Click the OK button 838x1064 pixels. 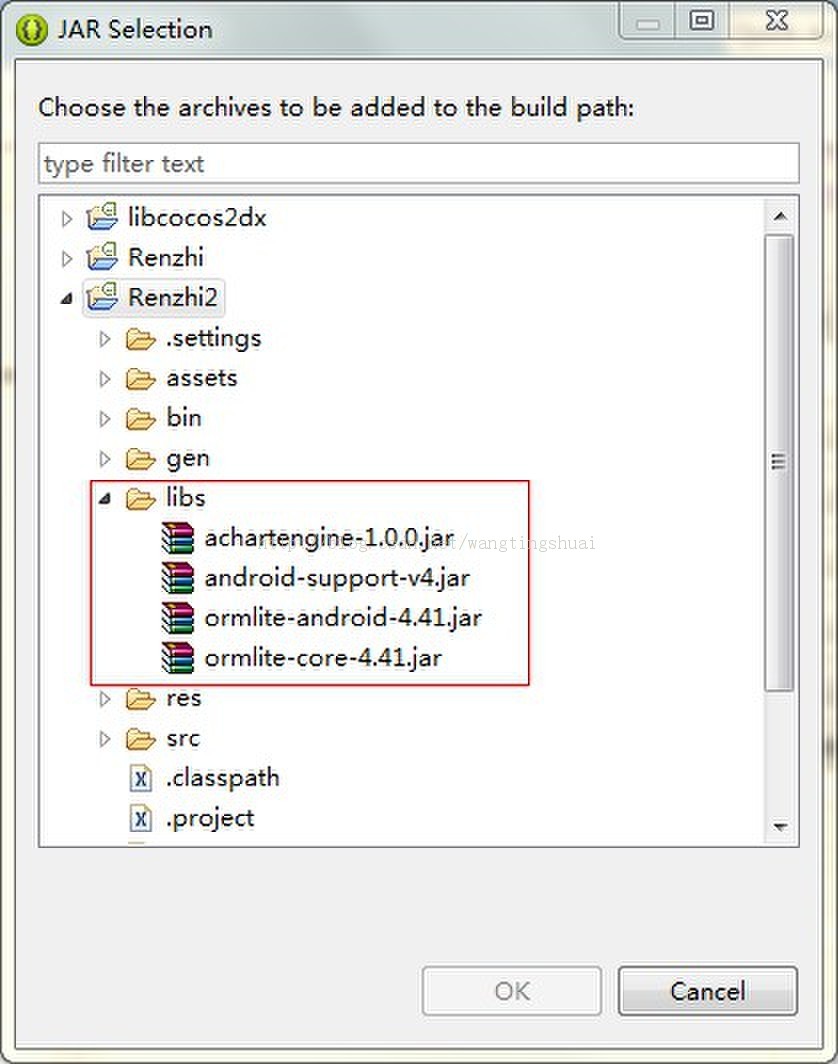512,991
